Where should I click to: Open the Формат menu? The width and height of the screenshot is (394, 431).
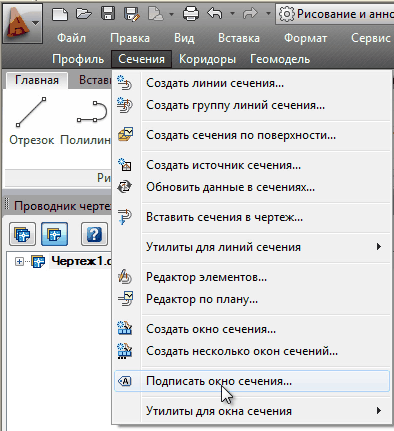click(305, 38)
